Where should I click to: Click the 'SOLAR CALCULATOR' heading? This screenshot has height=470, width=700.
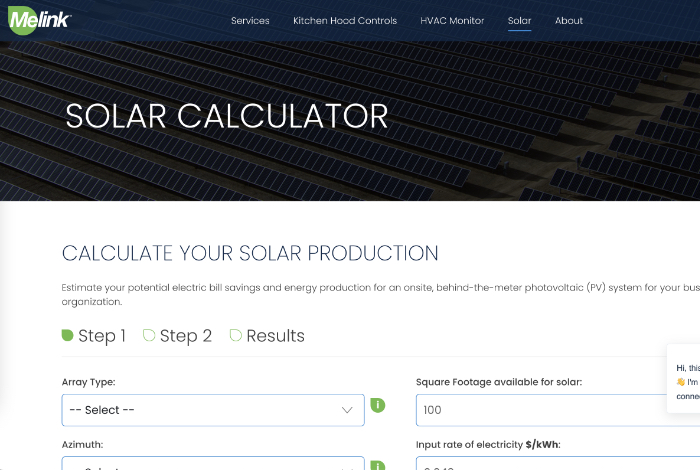[x=227, y=116]
